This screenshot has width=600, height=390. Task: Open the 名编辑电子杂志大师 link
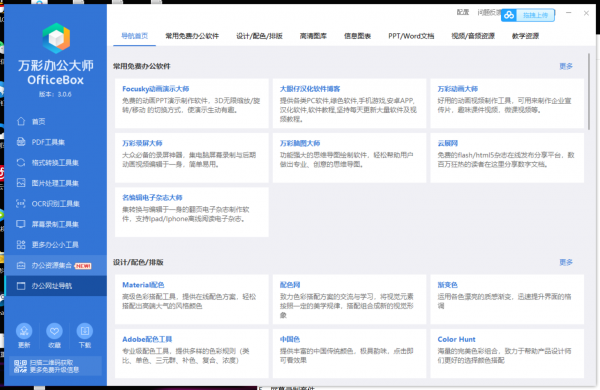click(x=152, y=197)
